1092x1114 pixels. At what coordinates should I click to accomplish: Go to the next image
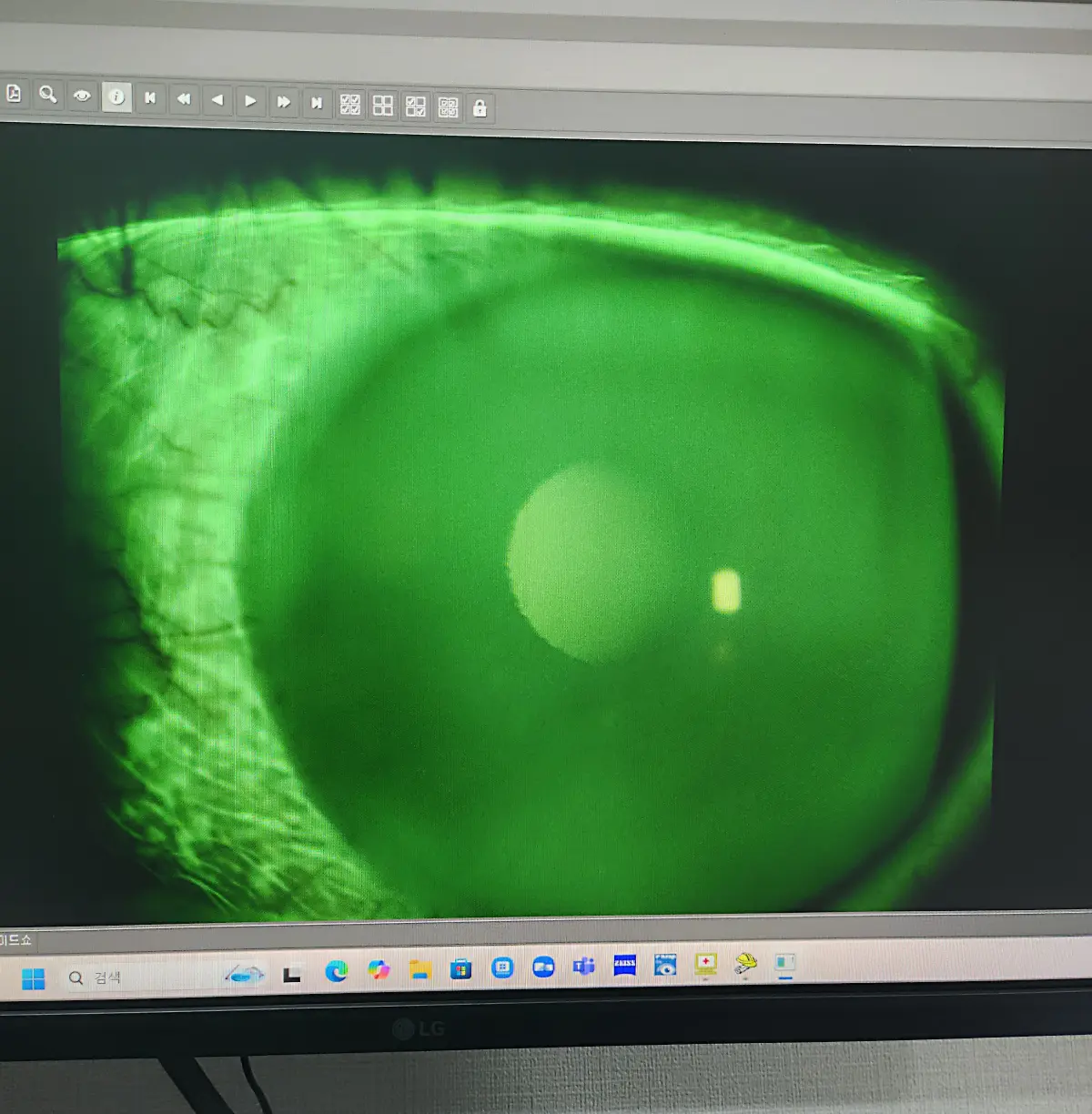250,100
